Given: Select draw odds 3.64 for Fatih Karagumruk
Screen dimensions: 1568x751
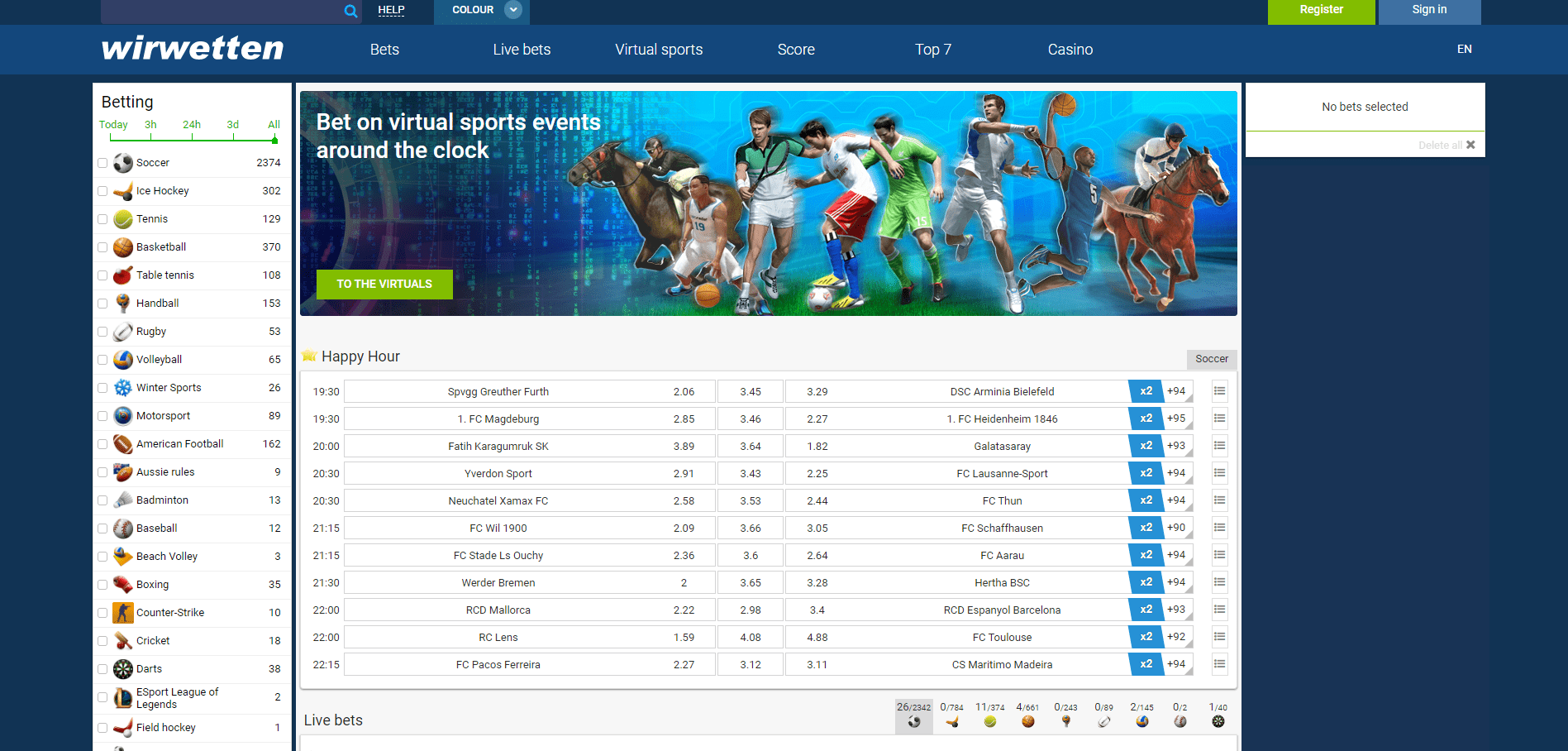Looking at the screenshot, I should (751, 446).
